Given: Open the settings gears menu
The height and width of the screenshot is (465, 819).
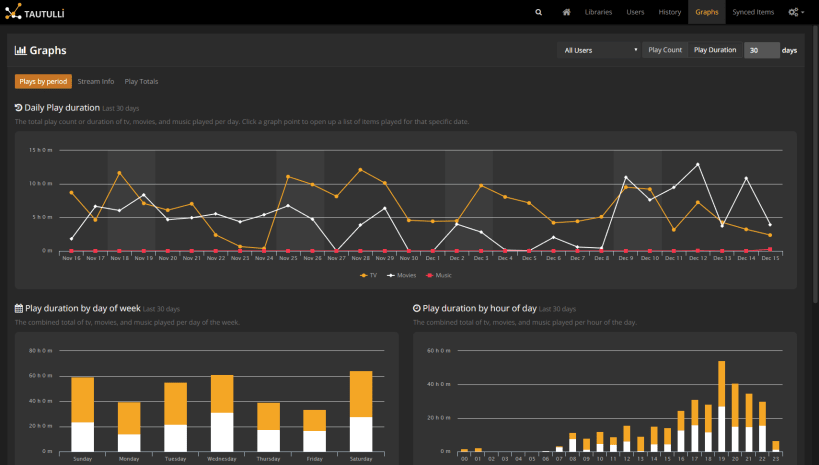Looking at the screenshot, I should pyautogui.click(x=796, y=12).
